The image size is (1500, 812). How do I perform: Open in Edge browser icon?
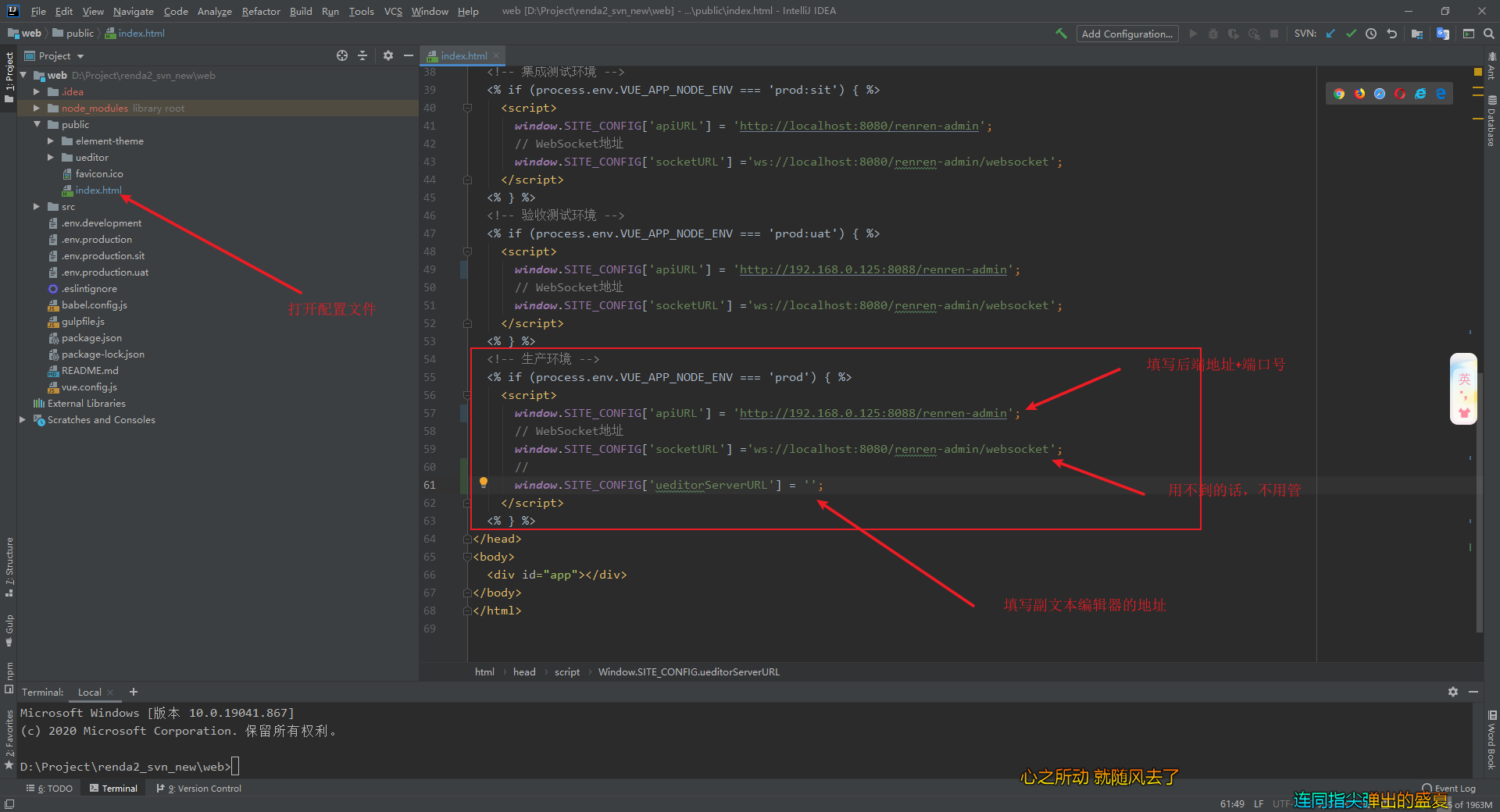click(x=1441, y=94)
